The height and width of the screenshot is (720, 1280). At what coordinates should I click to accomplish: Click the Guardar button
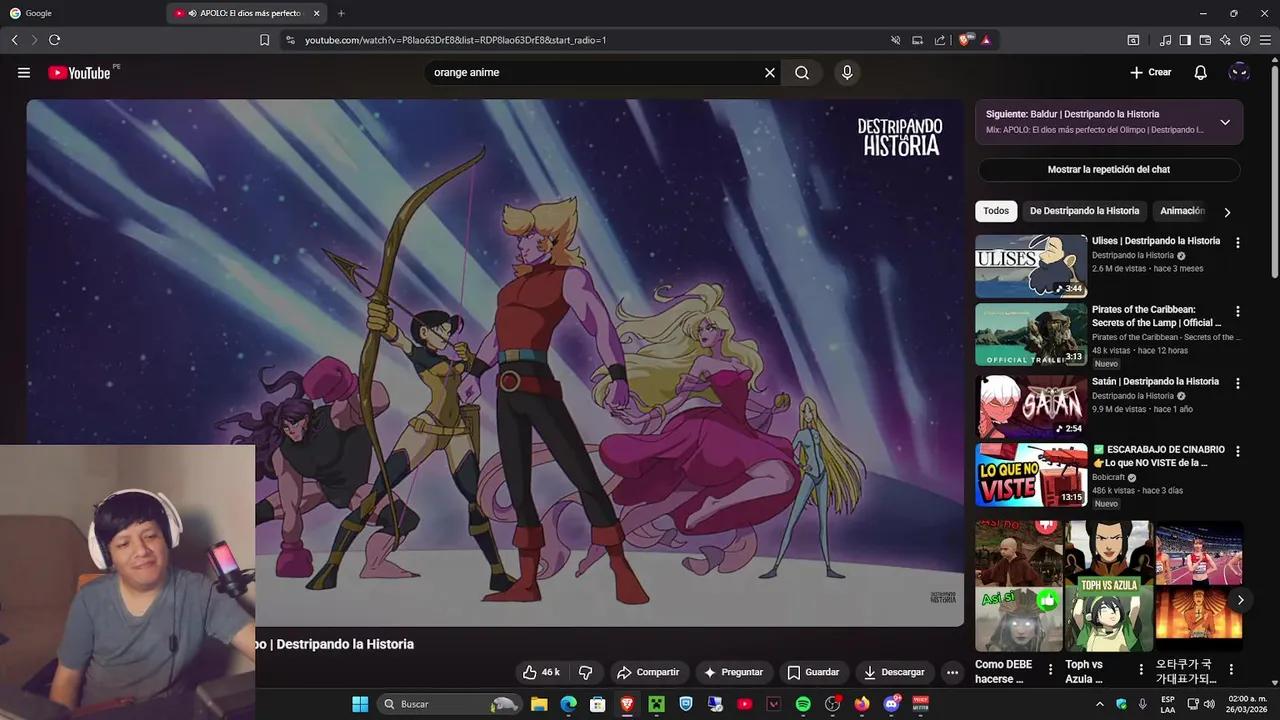[813, 672]
